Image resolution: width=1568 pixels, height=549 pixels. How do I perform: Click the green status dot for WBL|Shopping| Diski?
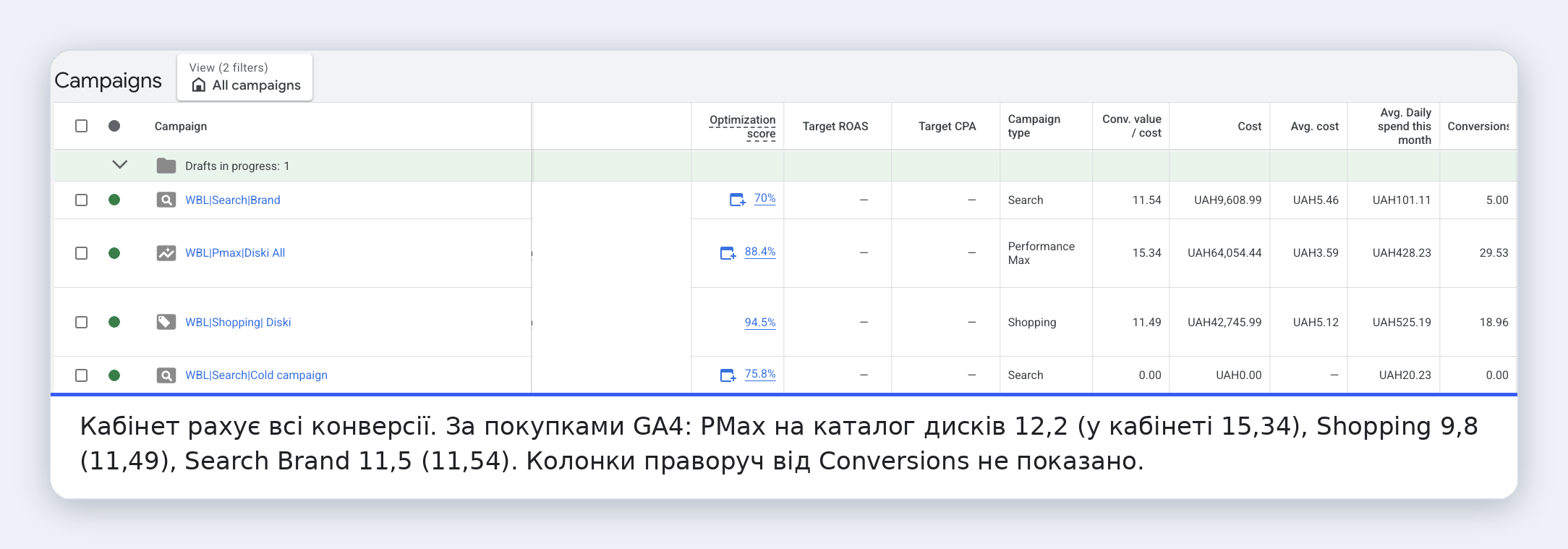pyautogui.click(x=114, y=322)
